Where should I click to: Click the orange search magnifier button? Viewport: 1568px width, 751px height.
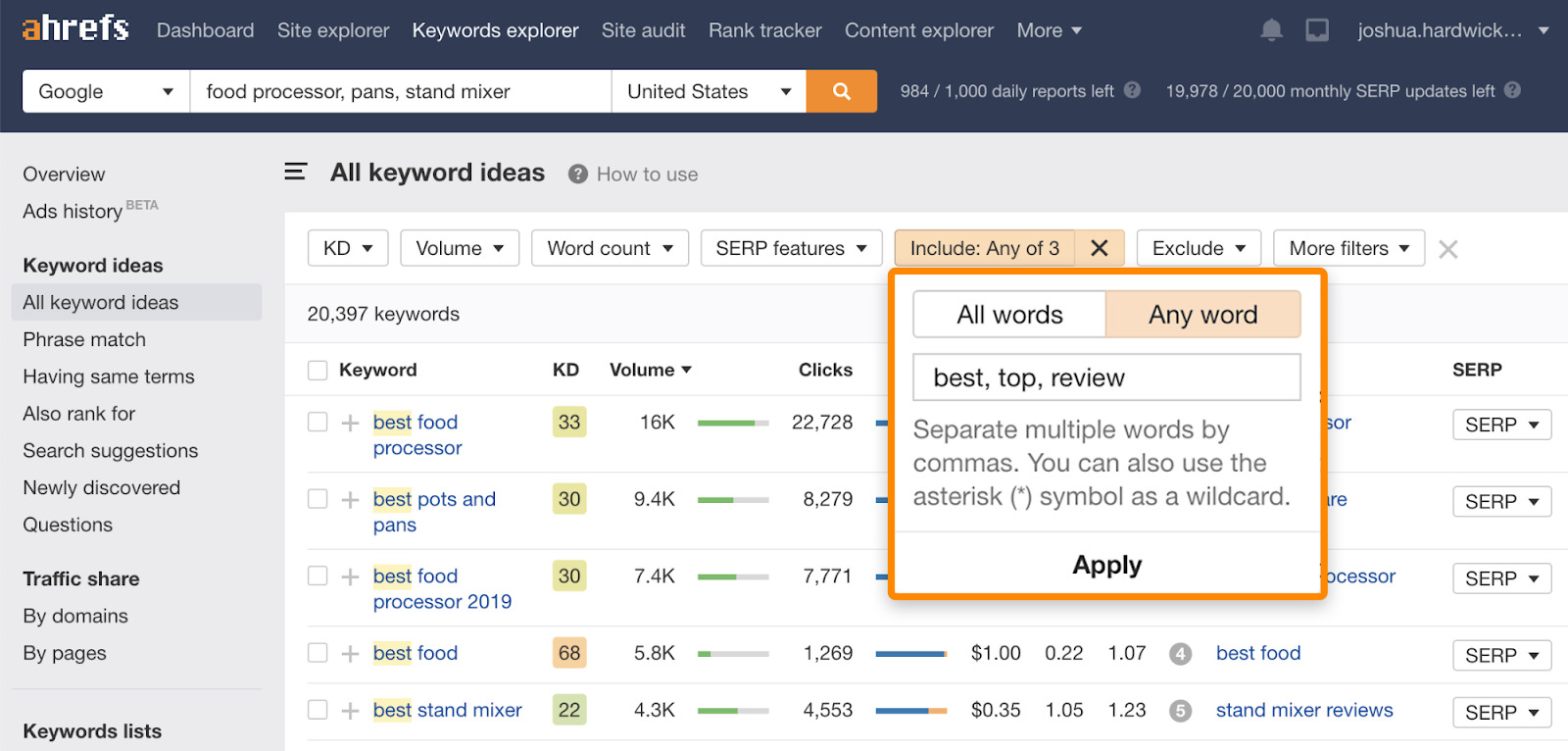pyautogui.click(x=841, y=91)
